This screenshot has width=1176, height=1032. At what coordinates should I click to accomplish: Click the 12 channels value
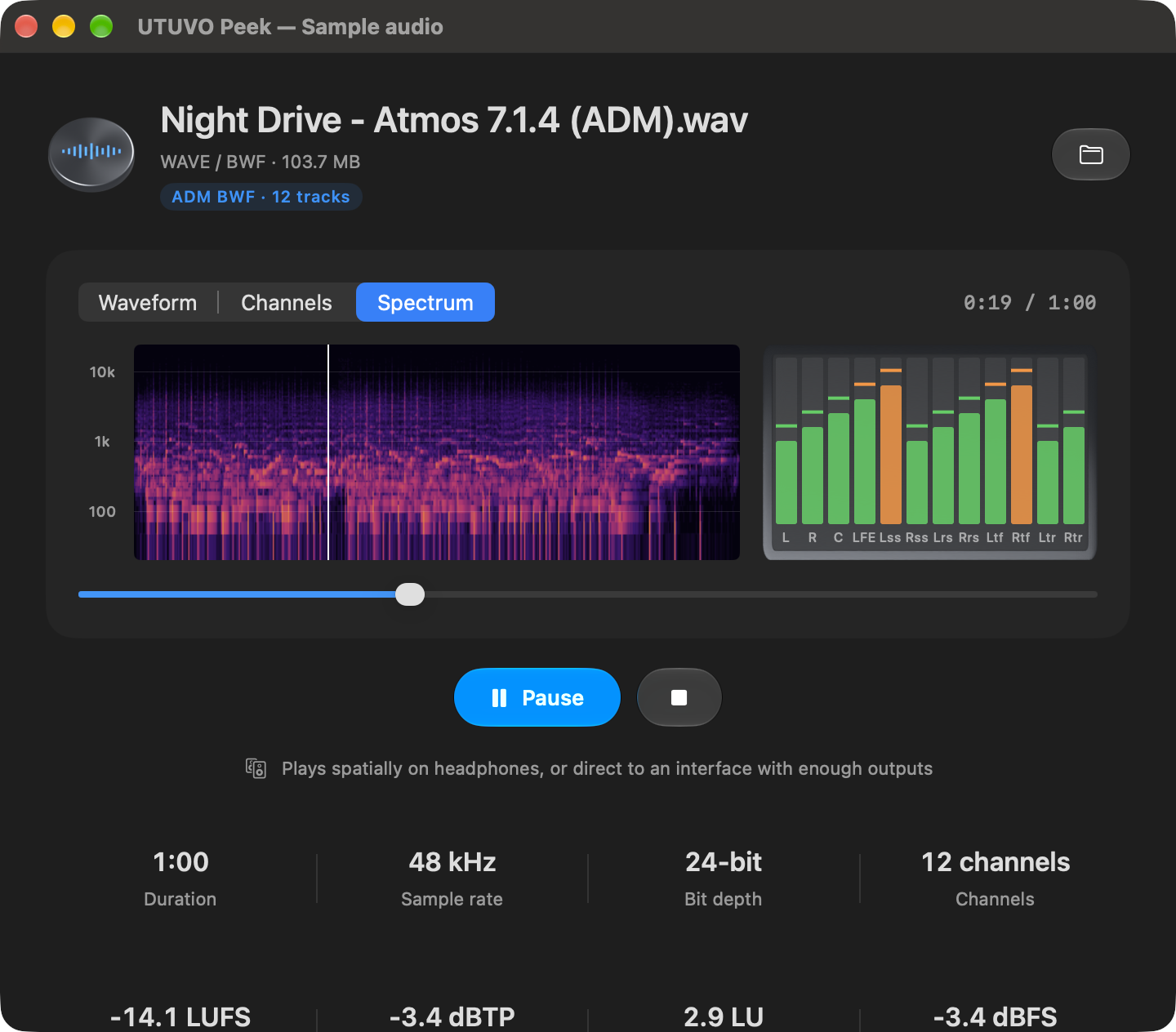[x=996, y=862]
